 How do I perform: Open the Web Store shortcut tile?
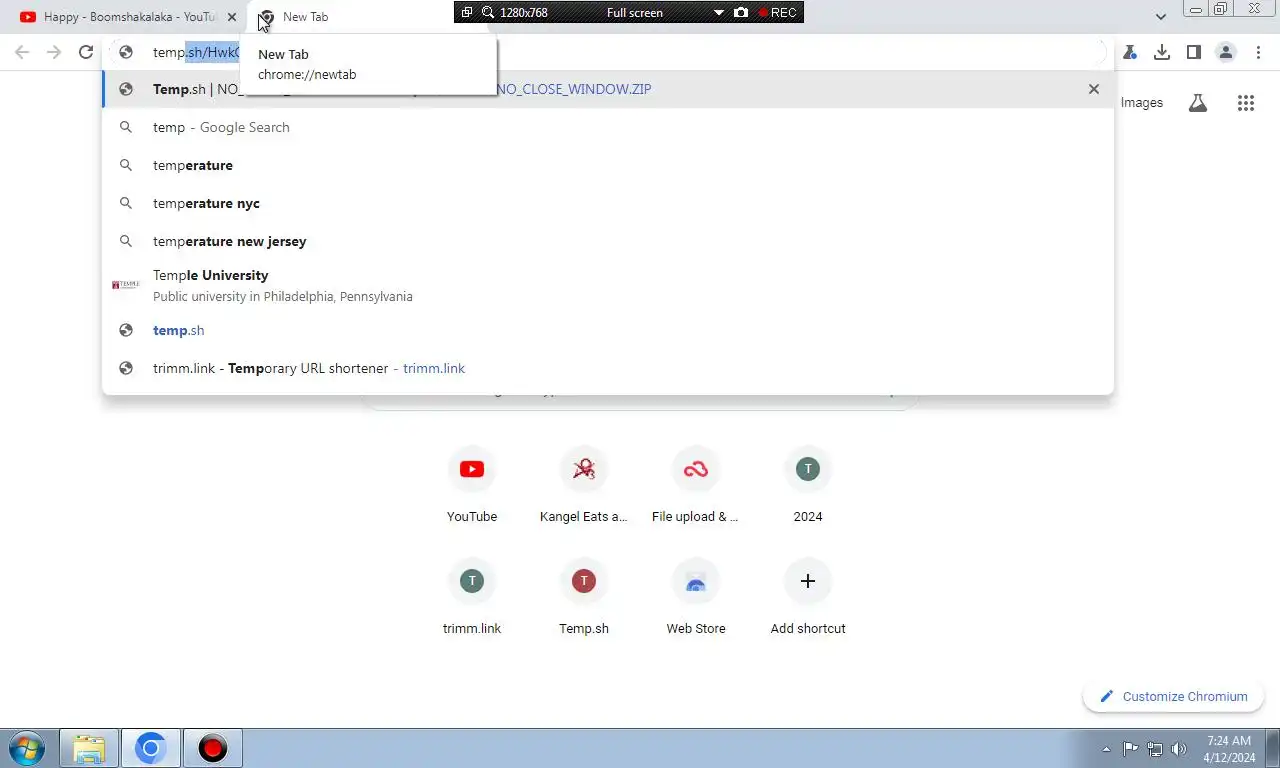pos(696,598)
